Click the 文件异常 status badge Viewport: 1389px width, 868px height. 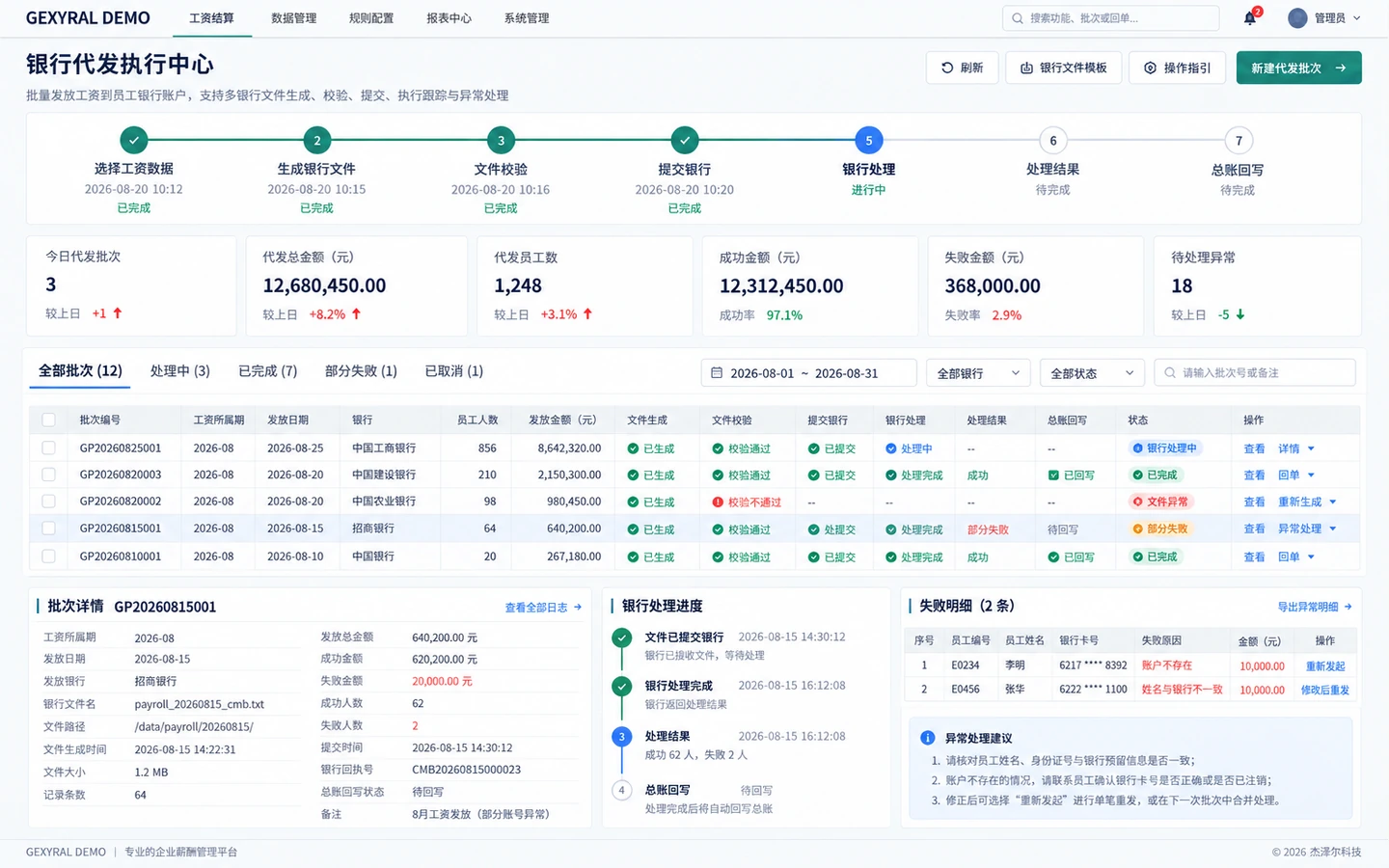click(x=1161, y=502)
